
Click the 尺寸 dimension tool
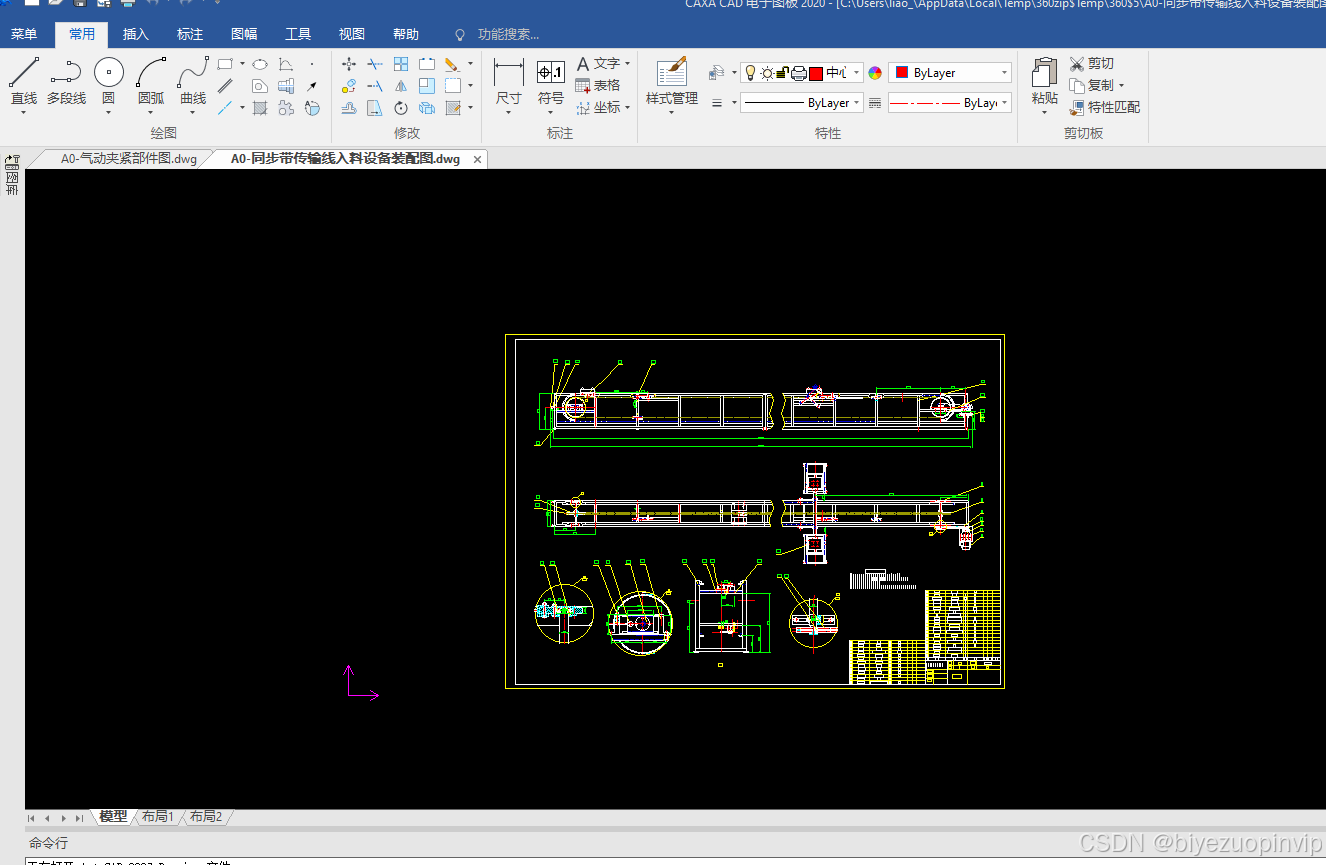click(x=509, y=82)
